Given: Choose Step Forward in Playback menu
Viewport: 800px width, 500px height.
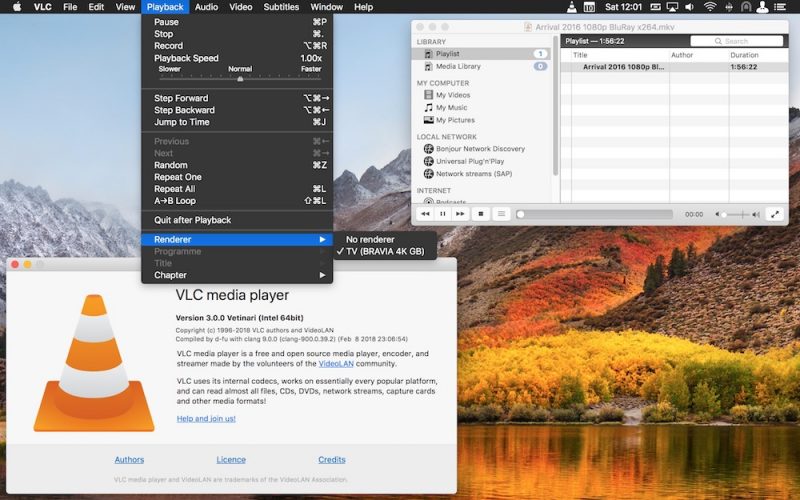Looking at the screenshot, I should click(237, 98).
